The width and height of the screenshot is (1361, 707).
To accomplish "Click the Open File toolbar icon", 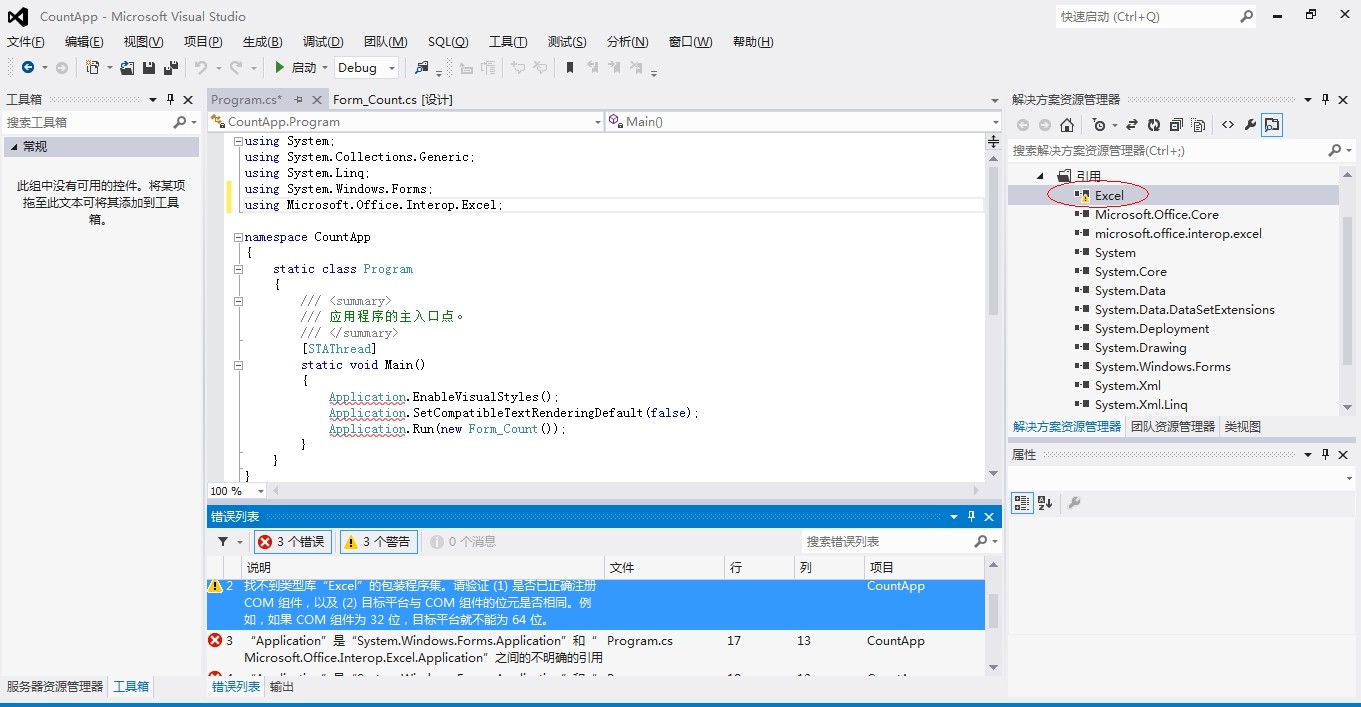I will pos(127,67).
